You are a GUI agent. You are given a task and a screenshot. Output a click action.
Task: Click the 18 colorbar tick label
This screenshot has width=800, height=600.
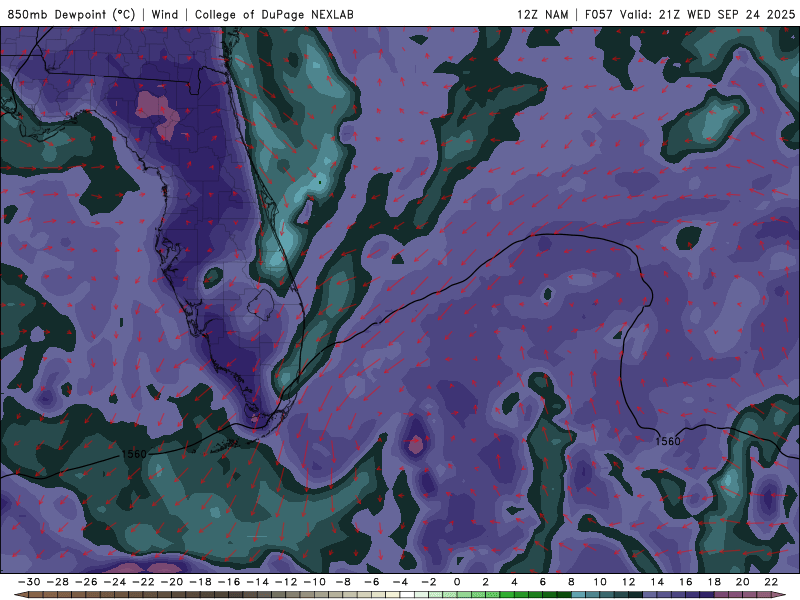tap(714, 582)
